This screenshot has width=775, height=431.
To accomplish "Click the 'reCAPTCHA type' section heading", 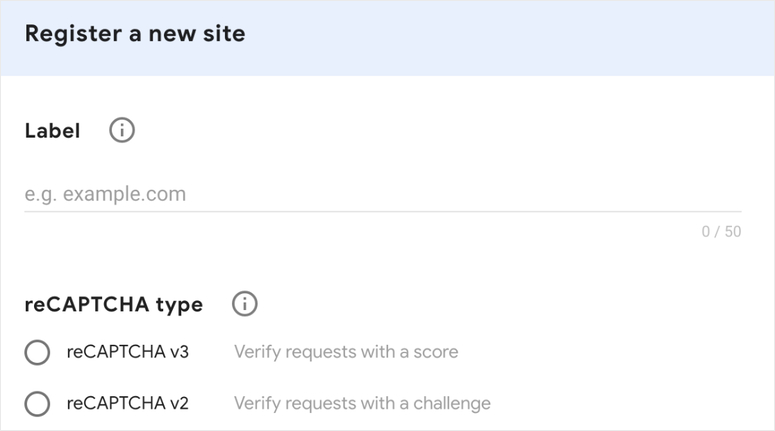I will point(114,304).
